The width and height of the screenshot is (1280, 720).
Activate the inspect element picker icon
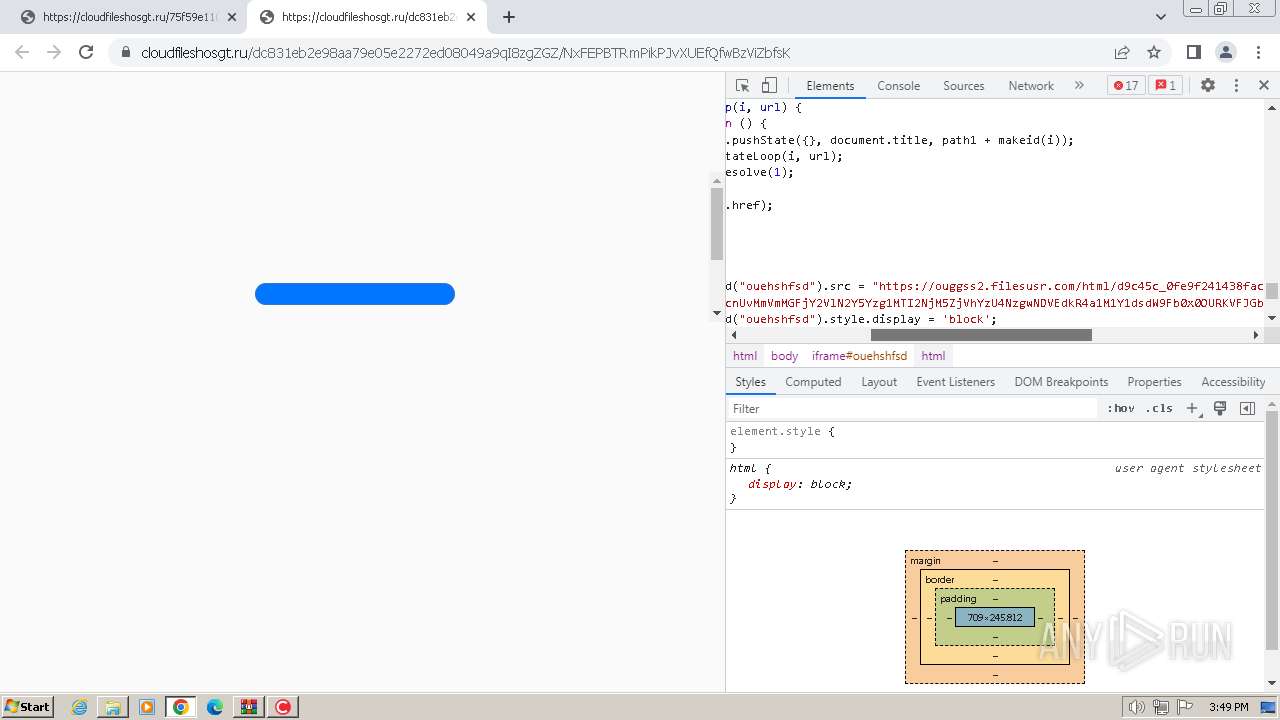[742, 86]
